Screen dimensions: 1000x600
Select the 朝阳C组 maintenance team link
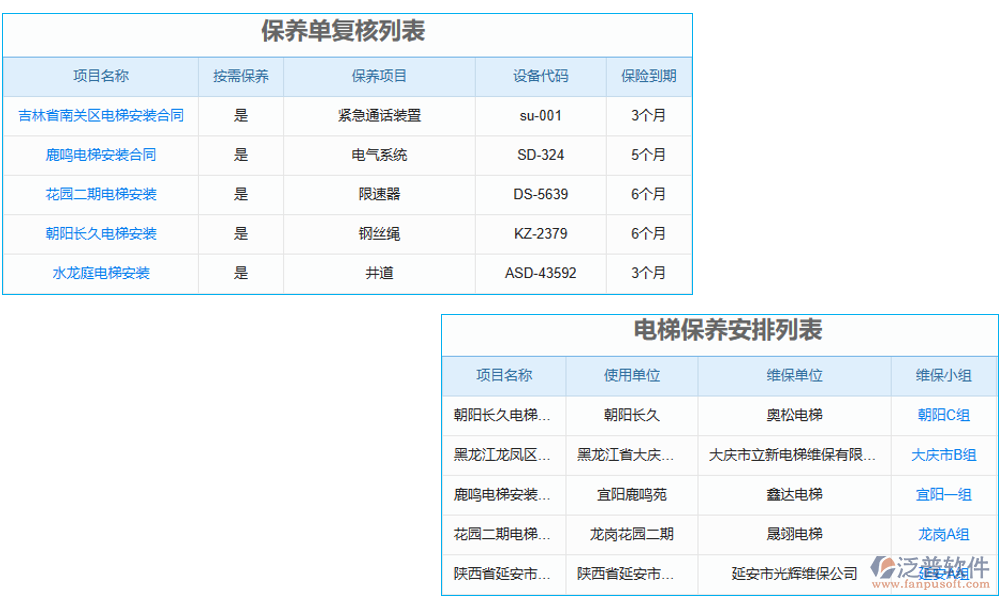(x=942, y=415)
